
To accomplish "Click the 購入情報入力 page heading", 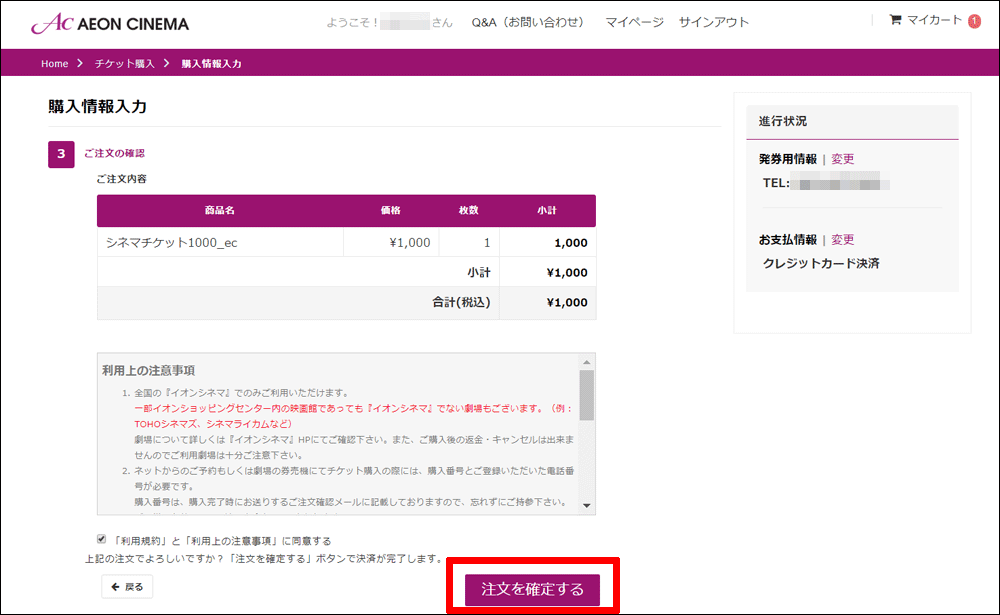I will tap(98, 107).
